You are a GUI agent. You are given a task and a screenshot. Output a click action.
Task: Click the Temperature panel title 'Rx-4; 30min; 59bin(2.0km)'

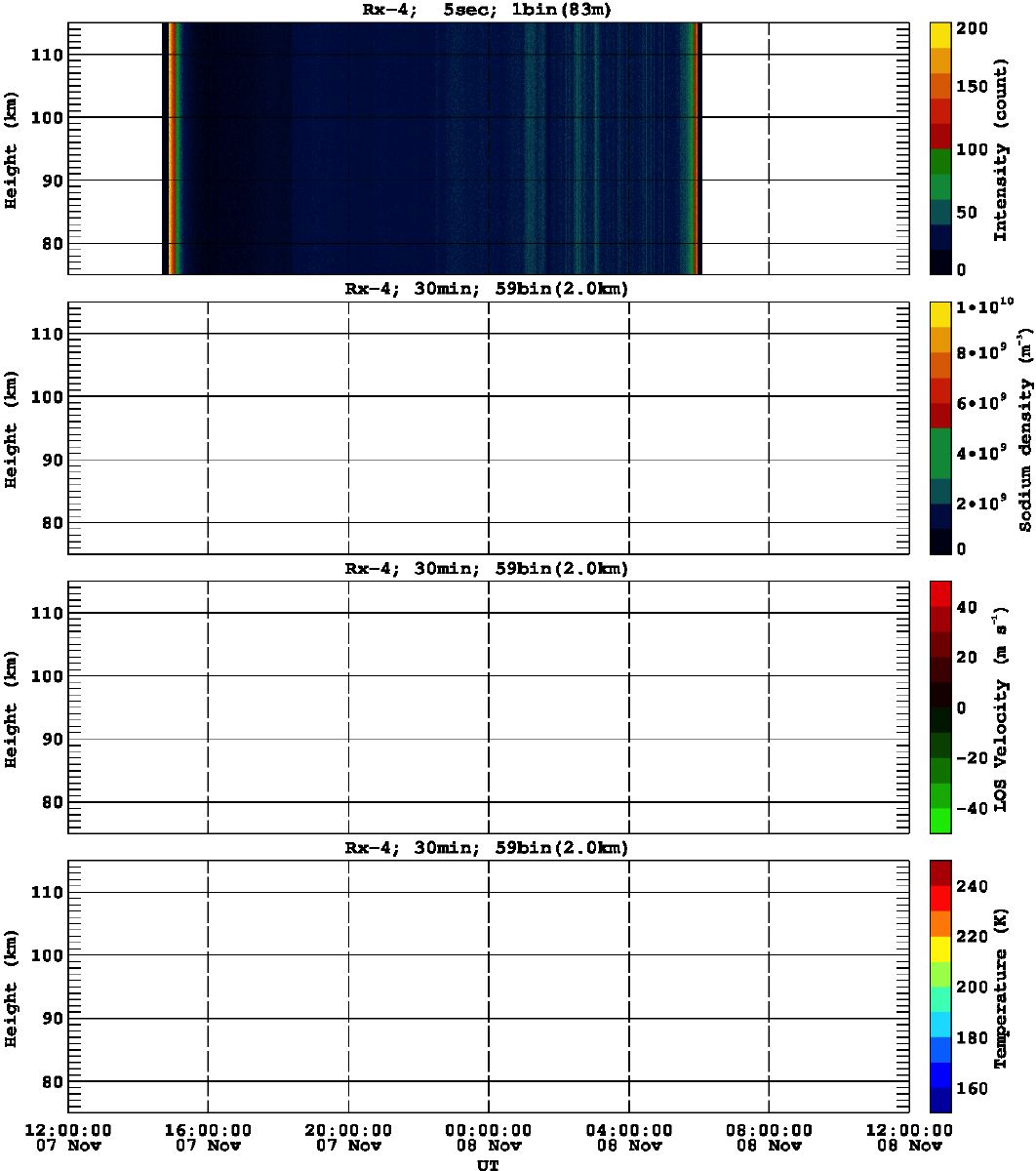coord(488,848)
